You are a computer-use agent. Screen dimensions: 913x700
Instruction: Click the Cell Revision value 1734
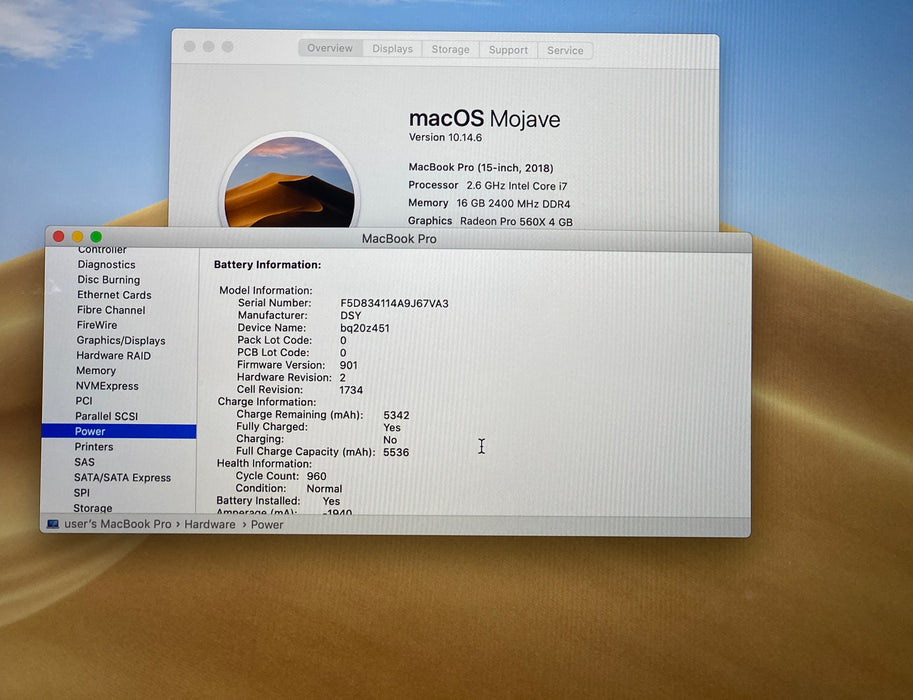point(351,390)
